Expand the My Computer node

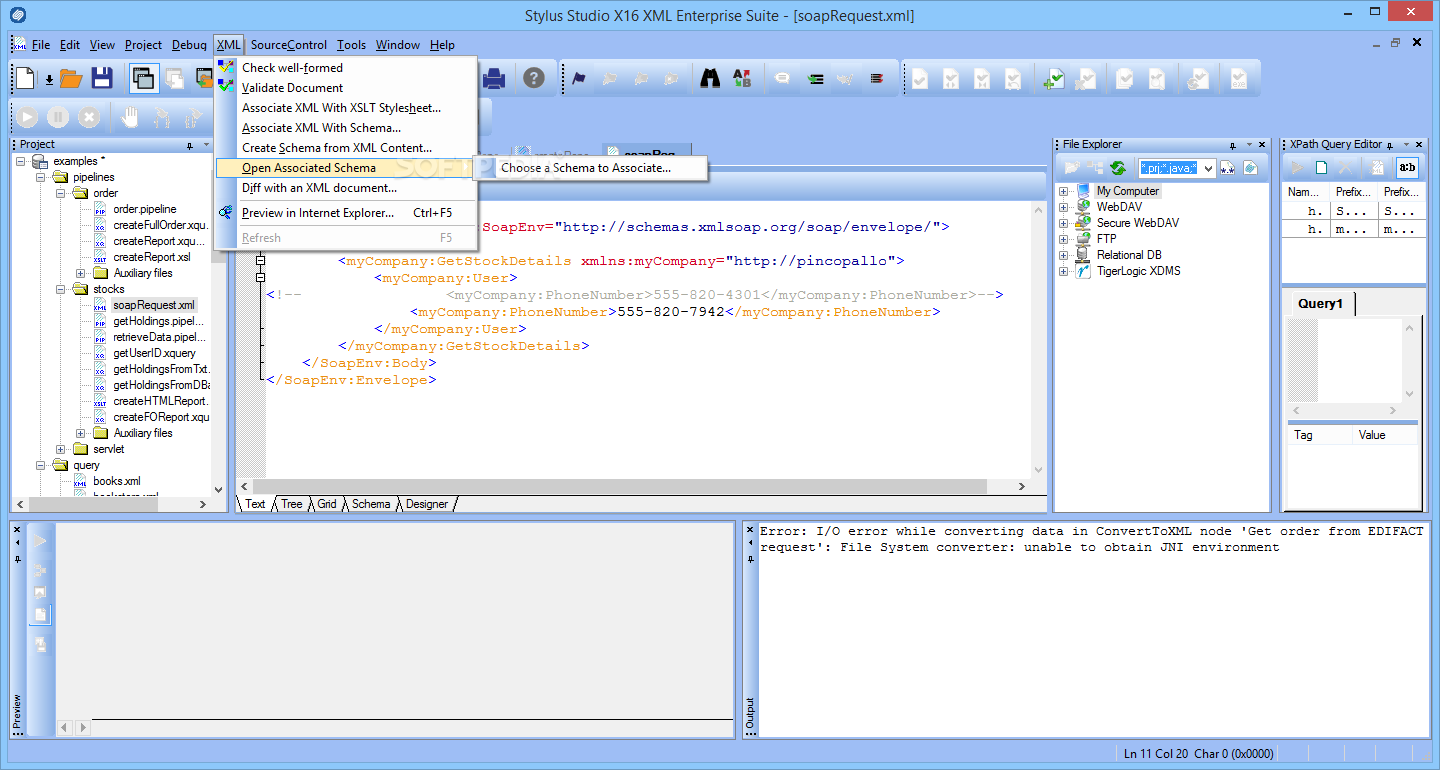(1064, 191)
